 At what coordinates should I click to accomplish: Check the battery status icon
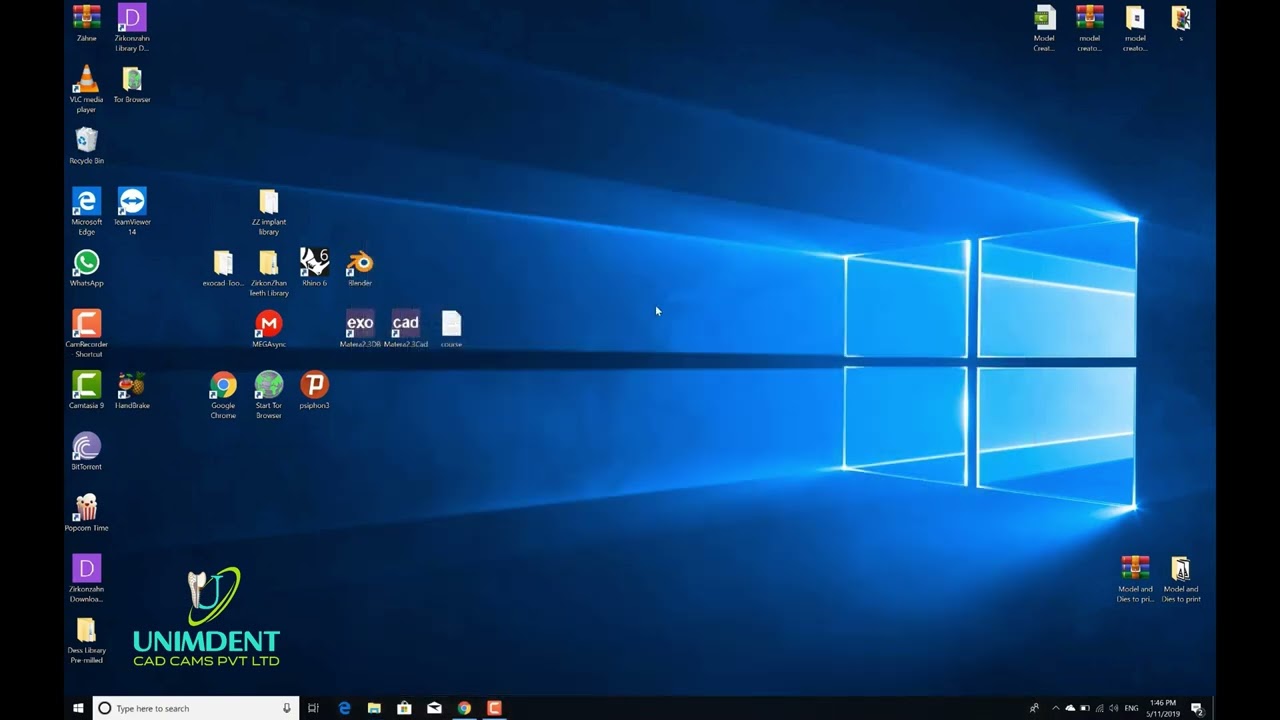tap(1085, 708)
